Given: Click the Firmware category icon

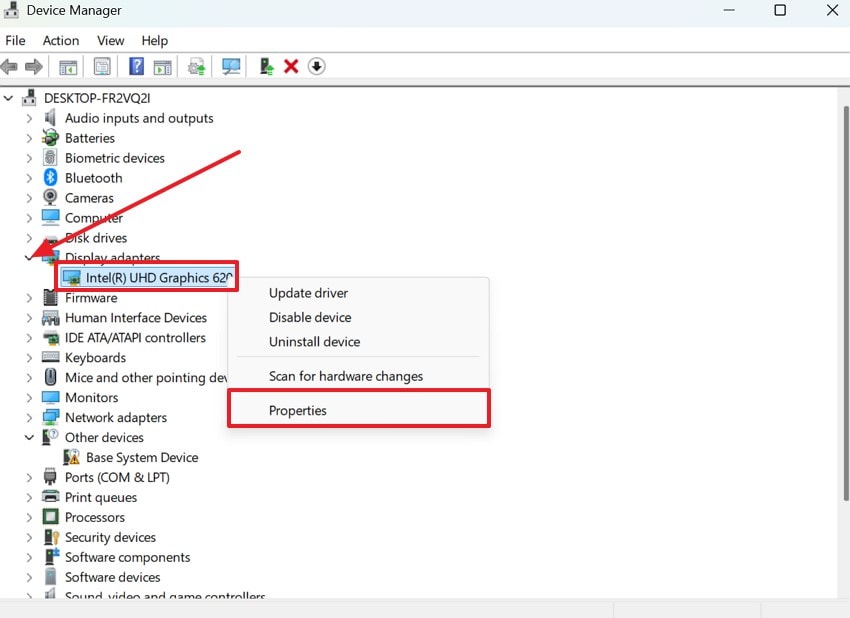Looking at the screenshot, I should click(x=50, y=297).
